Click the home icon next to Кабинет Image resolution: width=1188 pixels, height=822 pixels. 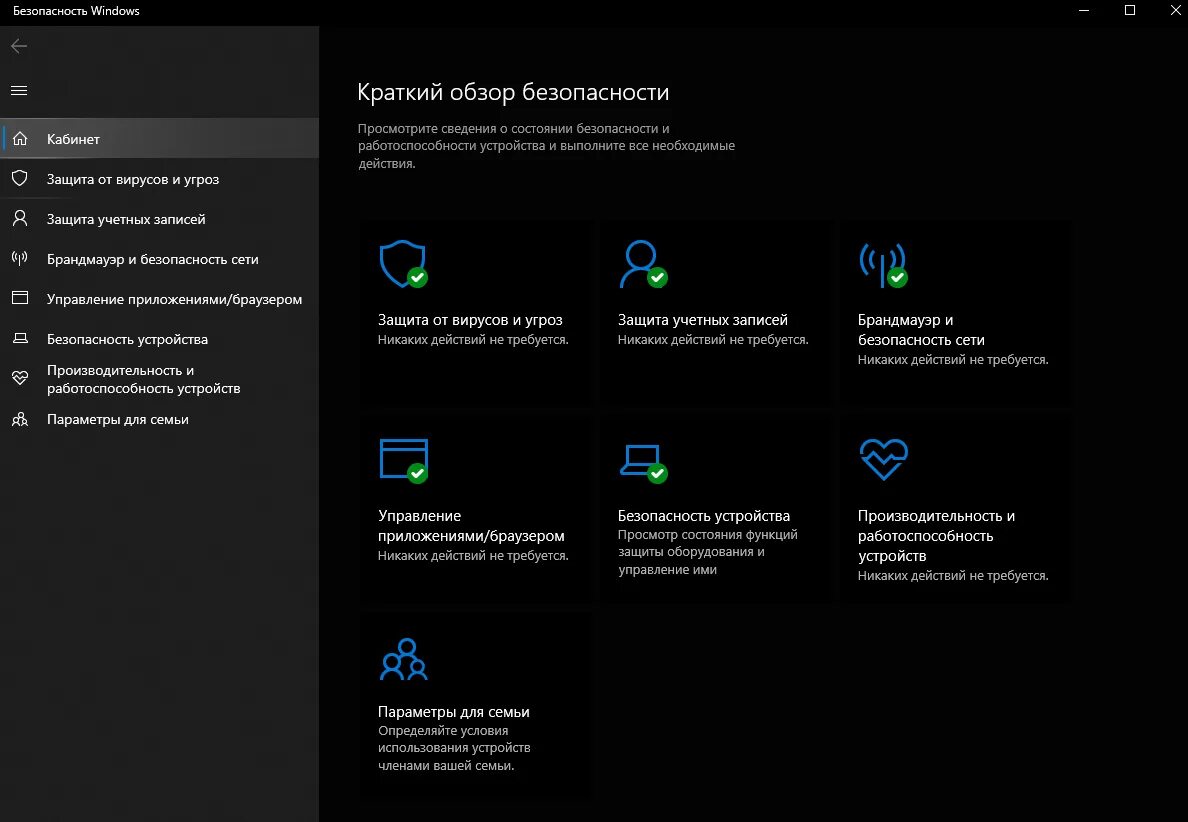[x=20, y=139]
